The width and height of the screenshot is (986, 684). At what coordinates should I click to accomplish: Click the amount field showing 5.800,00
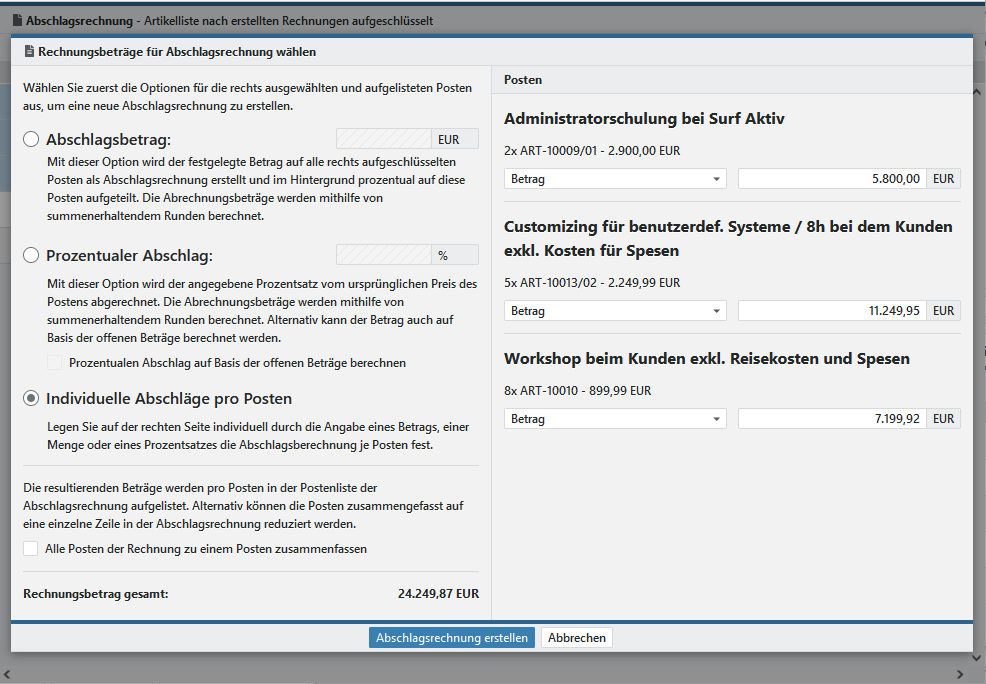point(832,179)
